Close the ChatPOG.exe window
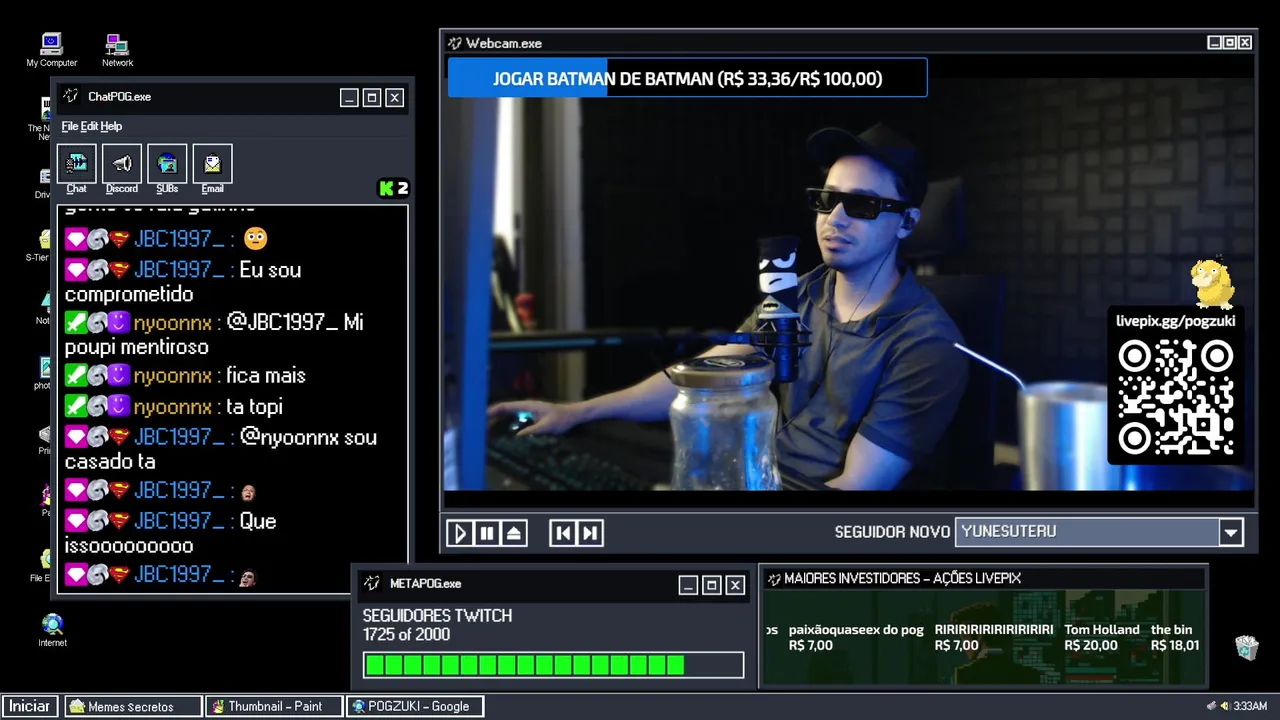This screenshot has width=1280, height=720. coord(395,97)
